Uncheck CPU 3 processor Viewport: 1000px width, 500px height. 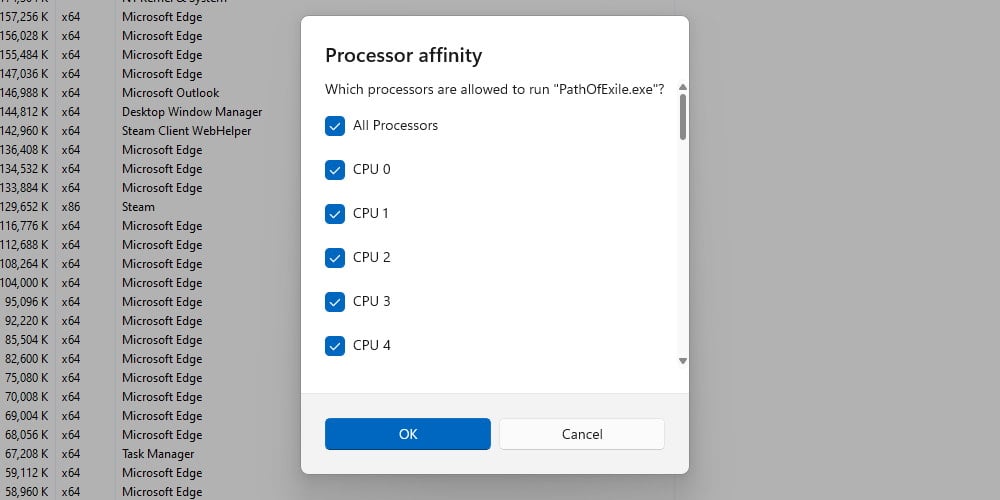pos(335,302)
